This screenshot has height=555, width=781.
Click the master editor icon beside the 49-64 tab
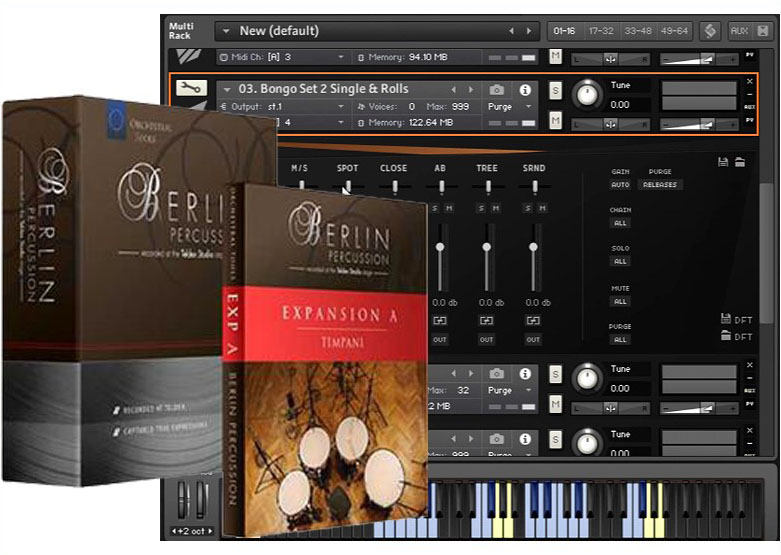click(x=711, y=31)
